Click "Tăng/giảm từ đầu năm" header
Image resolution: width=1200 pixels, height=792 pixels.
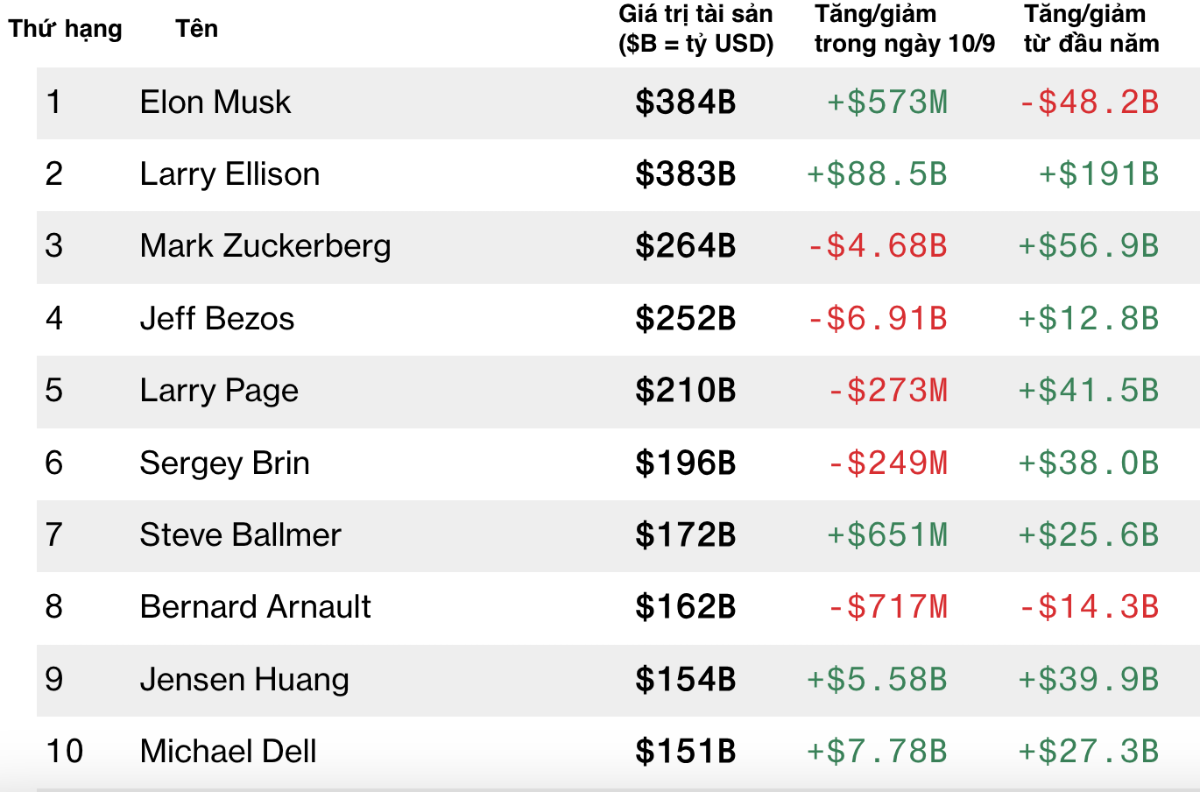click(x=1091, y=29)
